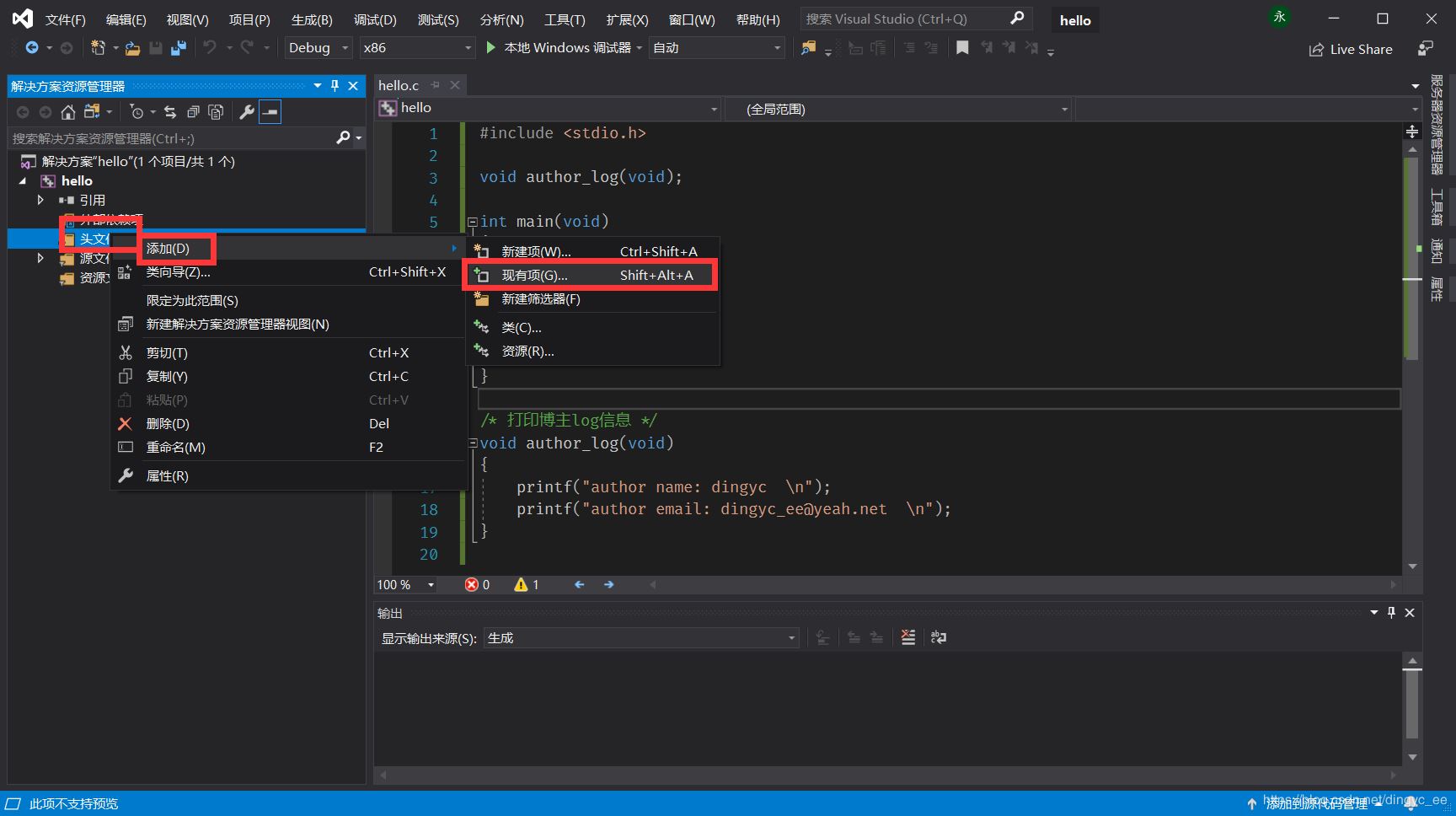This screenshot has height=816, width=1456.
Task: Toggle word wrap in Output panel
Action: tap(938, 637)
